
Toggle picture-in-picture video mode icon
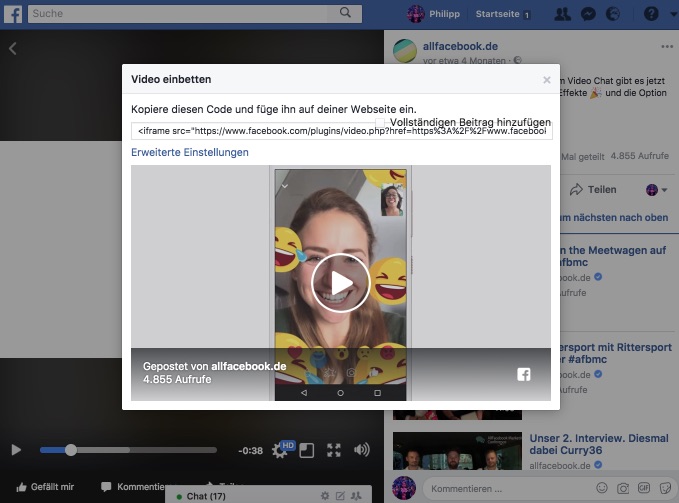[x=307, y=450]
